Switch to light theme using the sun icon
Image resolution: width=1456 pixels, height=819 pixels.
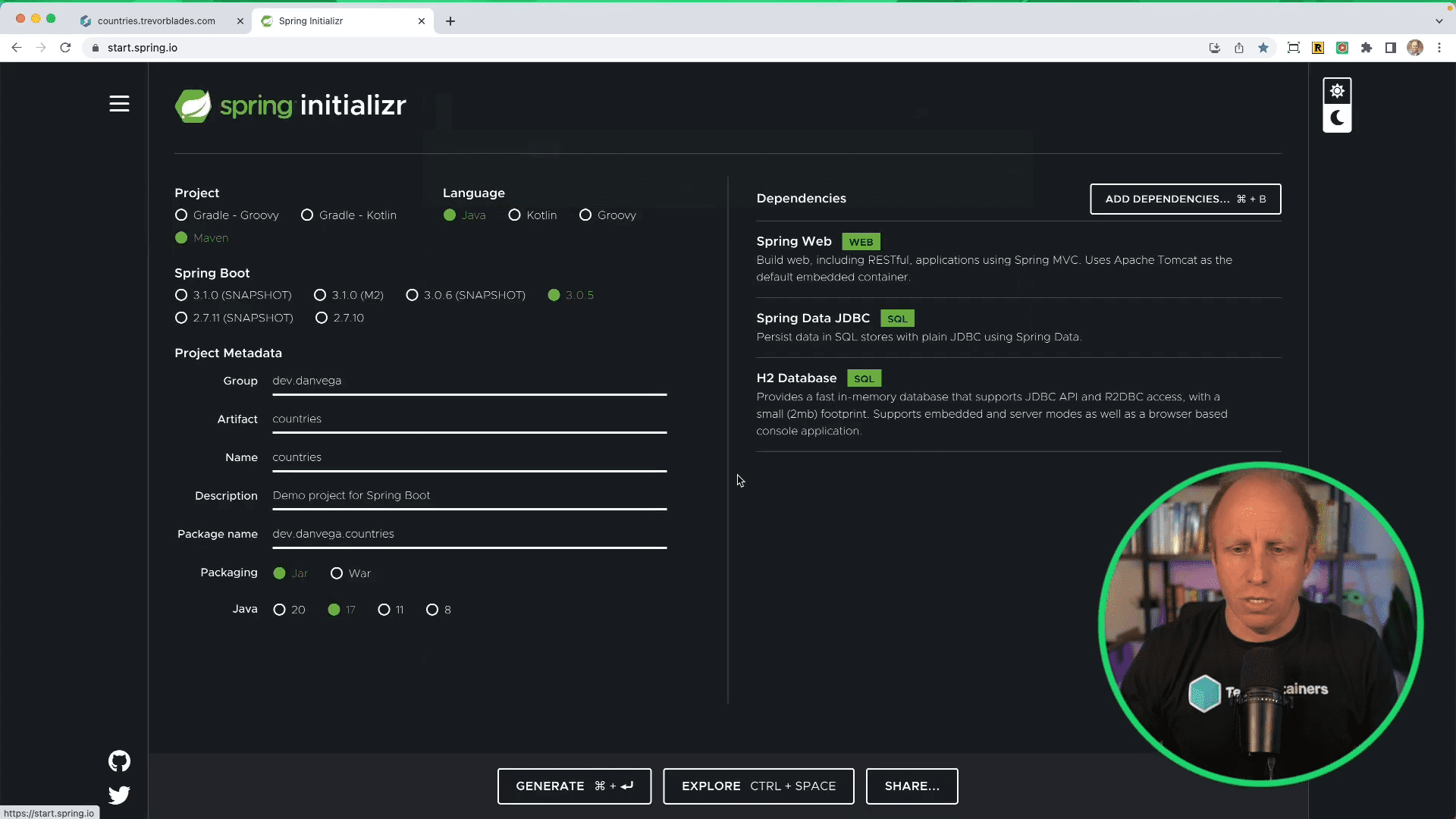point(1337,90)
